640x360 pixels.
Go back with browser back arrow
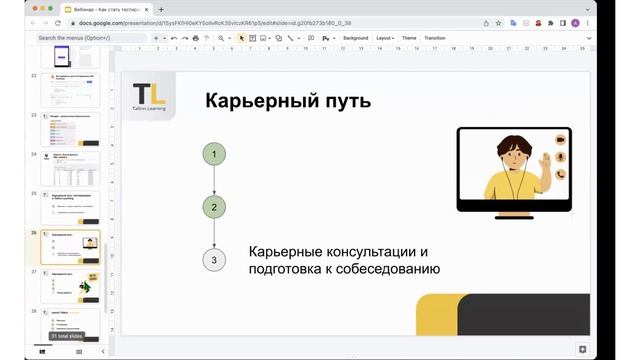point(33,23)
